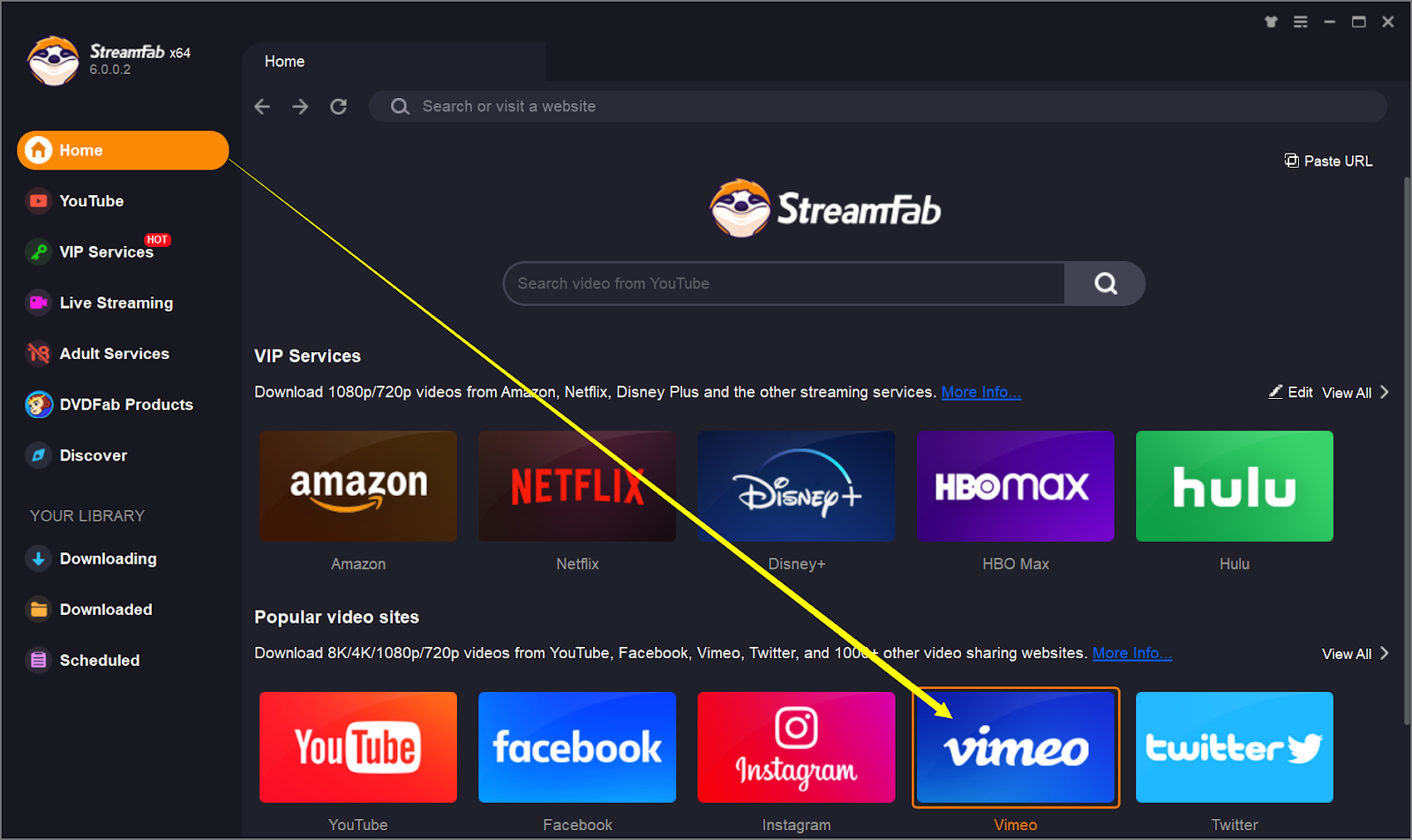The image size is (1412, 840).
Task: Click the Downloading arrow icon
Action: click(39, 559)
